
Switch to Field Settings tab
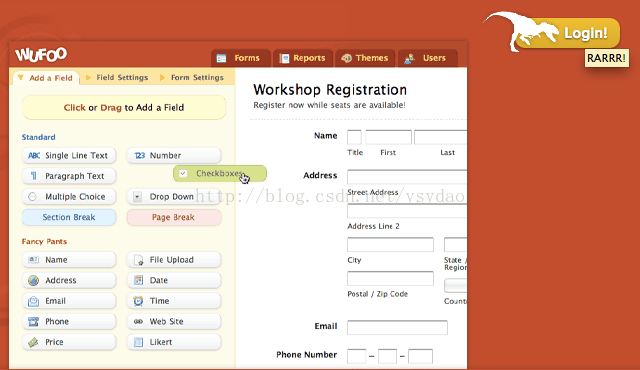tap(117, 78)
